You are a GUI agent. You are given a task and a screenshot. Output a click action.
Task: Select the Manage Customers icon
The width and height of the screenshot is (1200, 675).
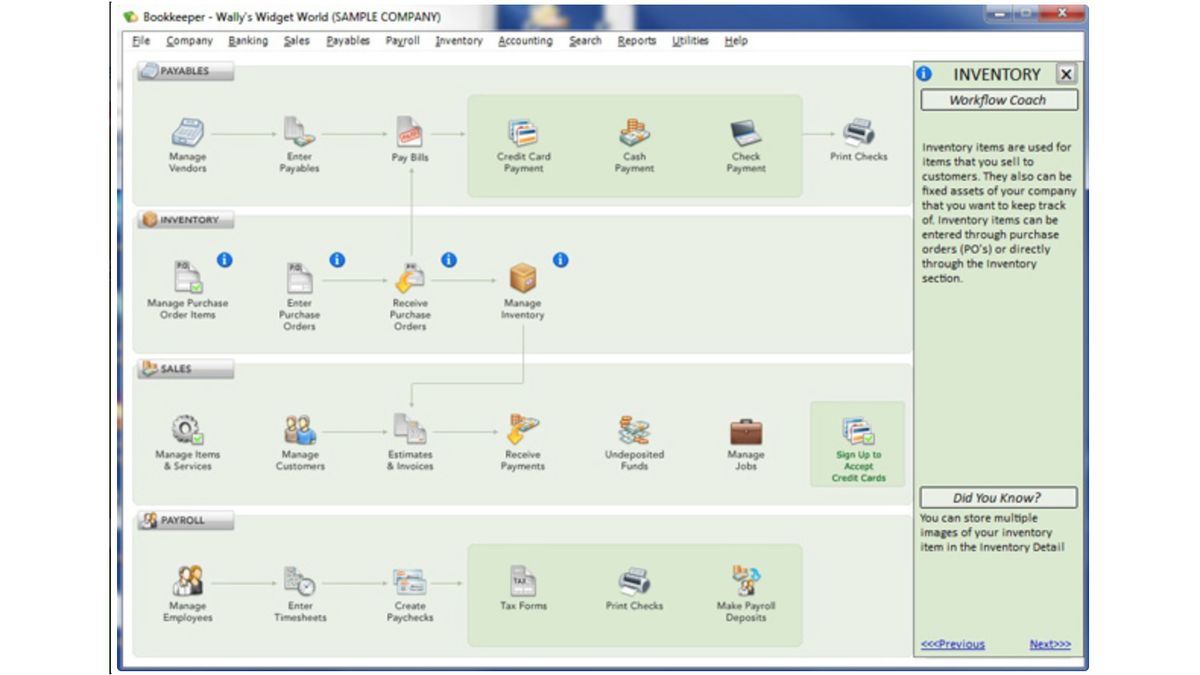300,430
